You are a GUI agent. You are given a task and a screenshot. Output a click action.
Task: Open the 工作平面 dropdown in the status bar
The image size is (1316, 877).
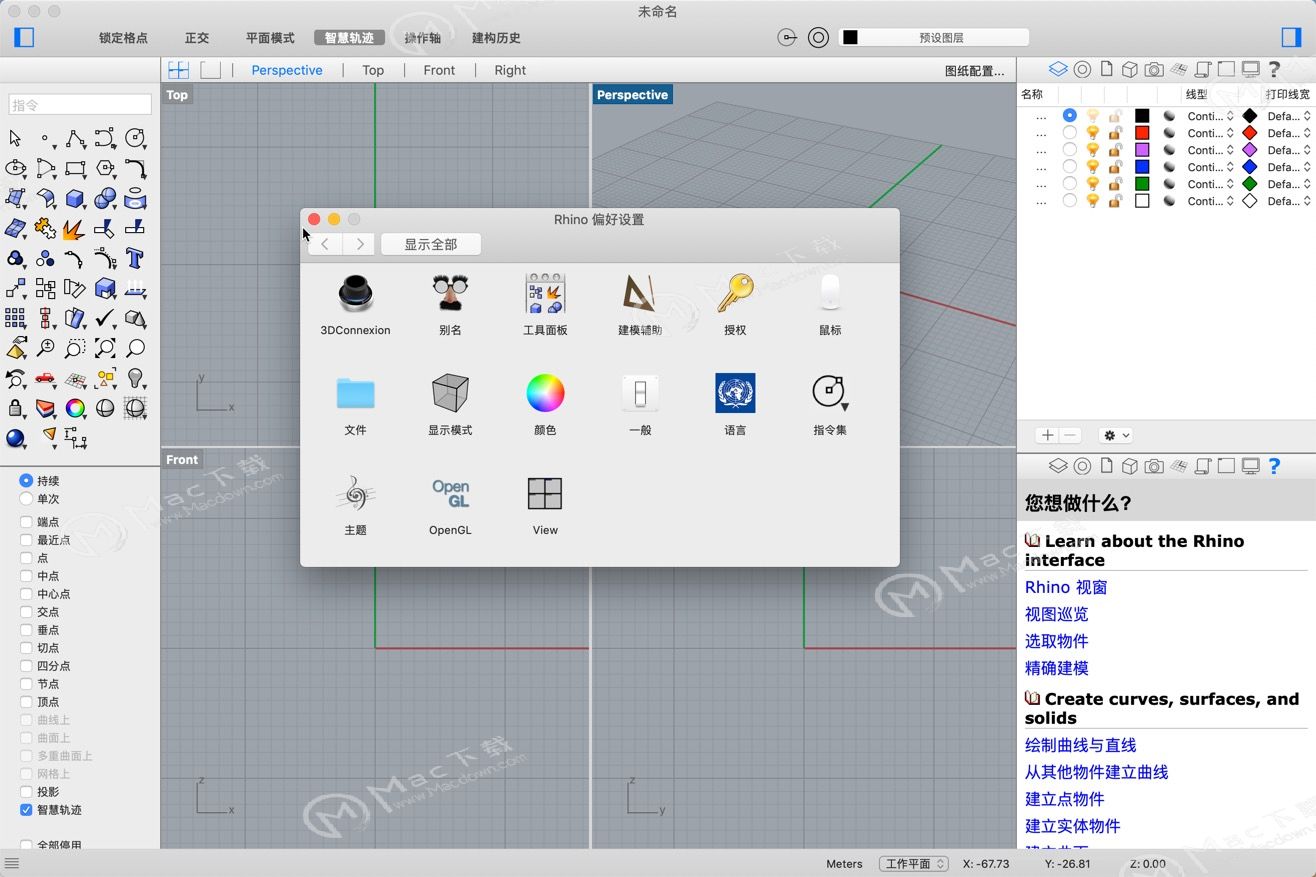coord(911,864)
